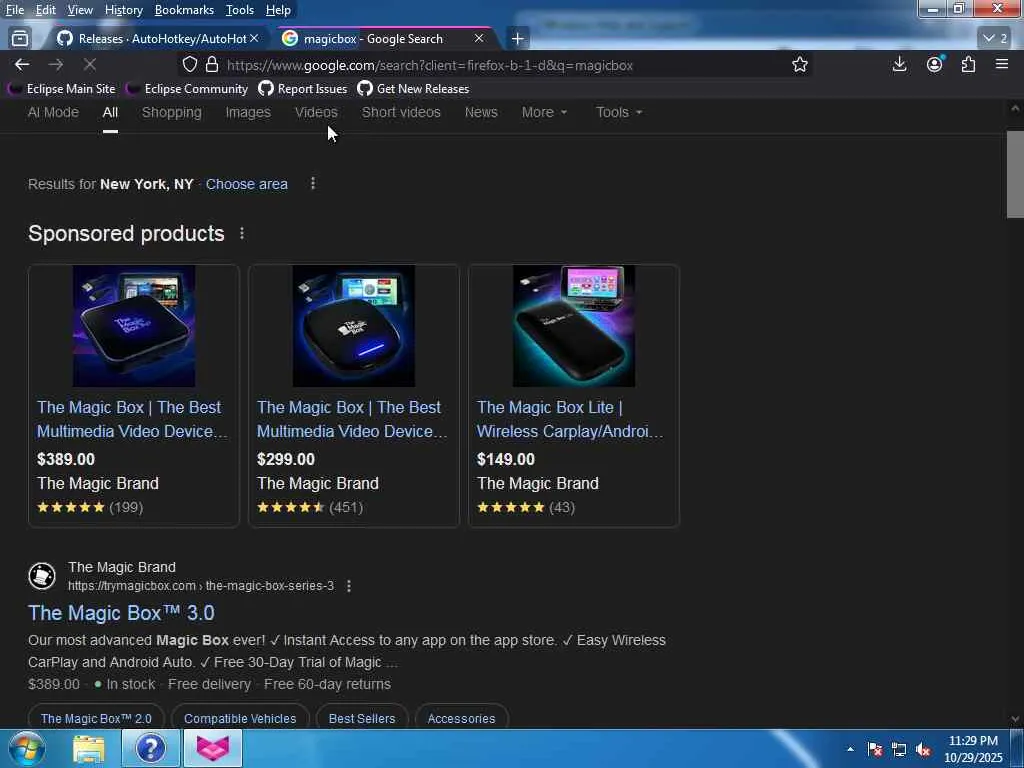
Task: Close the Releases AutoHotkey tab
Action: pyautogui.click(x=254, y=39)
